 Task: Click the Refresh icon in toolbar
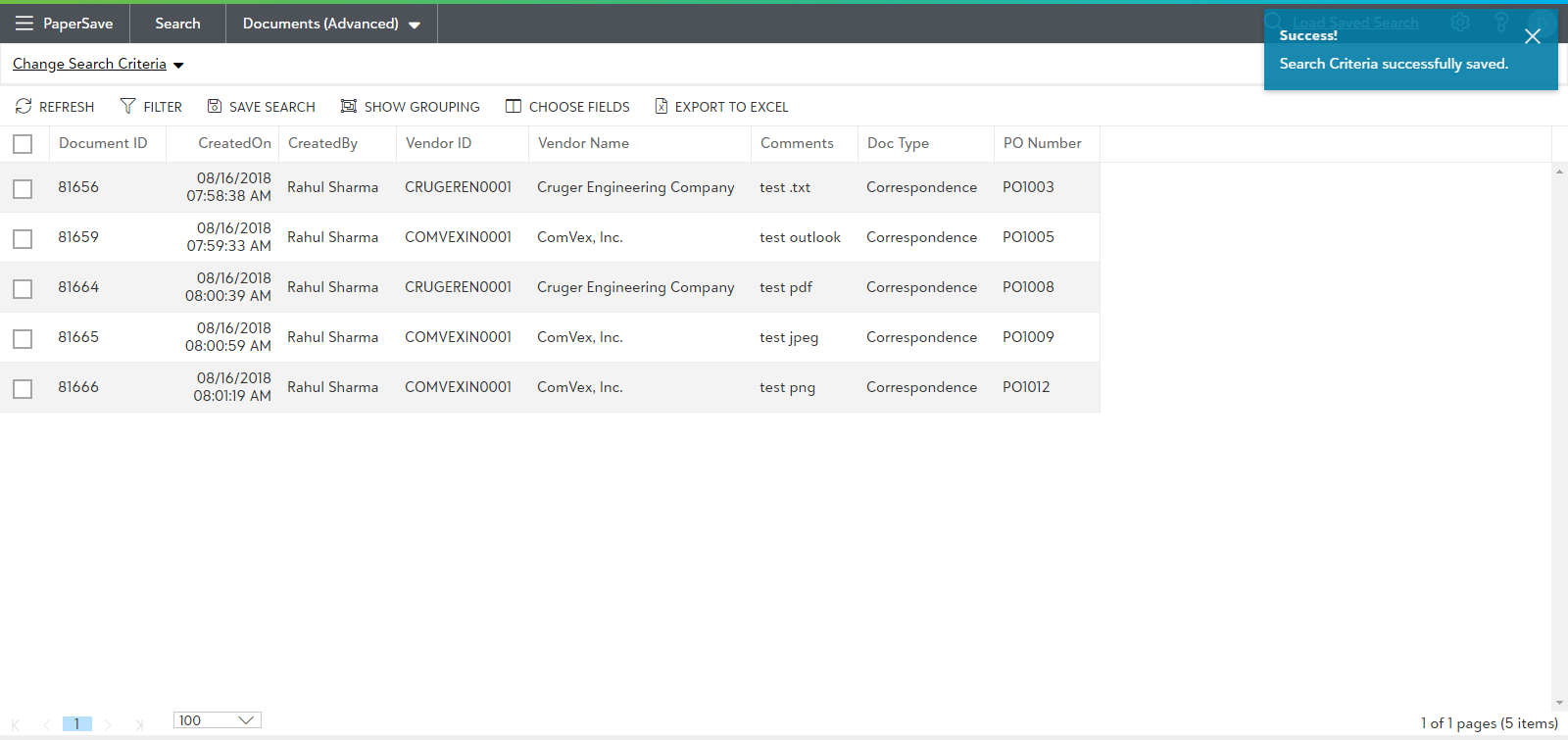(x=24, y=106)
